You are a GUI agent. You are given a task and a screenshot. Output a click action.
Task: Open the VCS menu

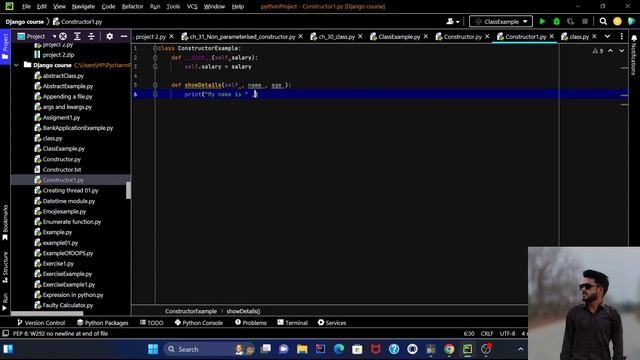192,7
